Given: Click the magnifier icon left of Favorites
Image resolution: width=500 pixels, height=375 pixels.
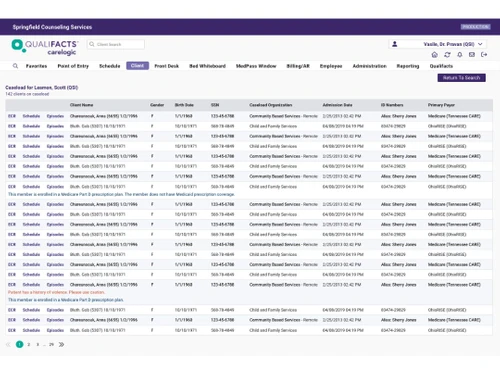Looking at the screenshot, I should click(15, 66).
